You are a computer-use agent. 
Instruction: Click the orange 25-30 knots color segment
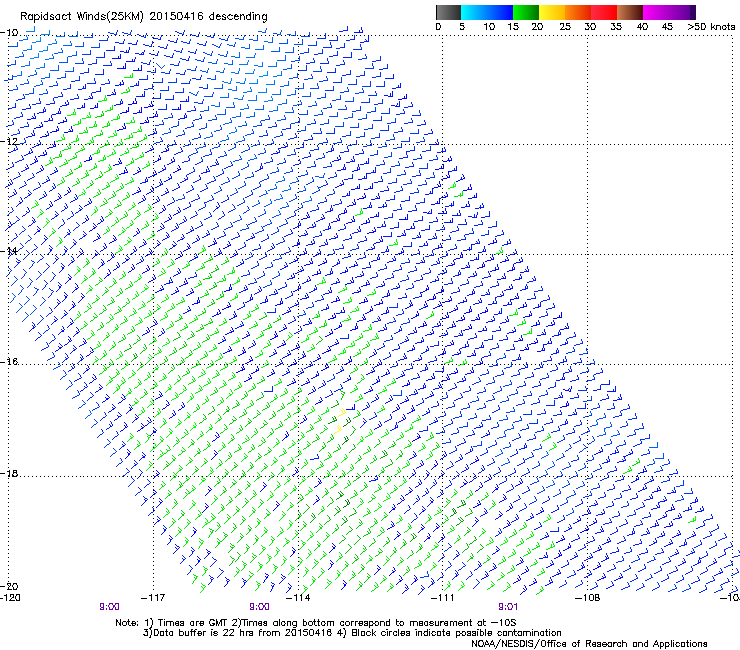point(578,12)
